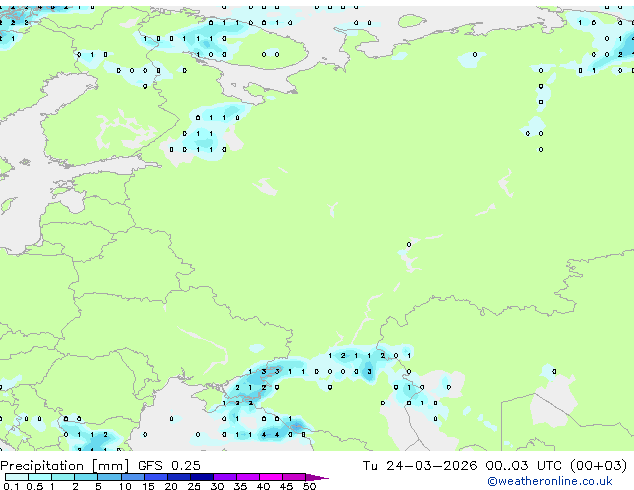Select the 5–10 mm legend color swatch

pyautogui.click(x=109, y=477)
